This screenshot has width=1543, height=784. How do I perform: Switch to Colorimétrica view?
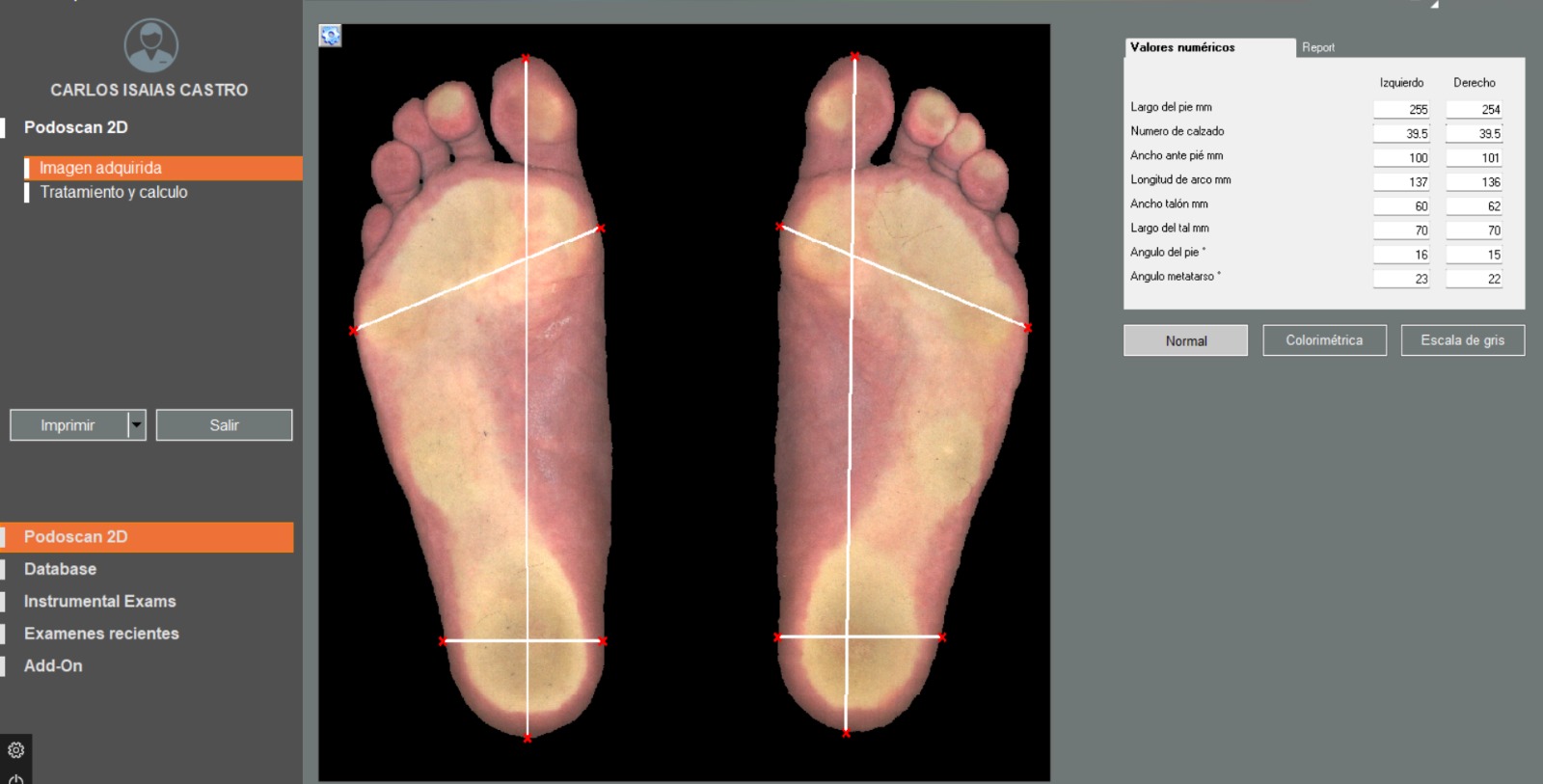click(1324, 340)
